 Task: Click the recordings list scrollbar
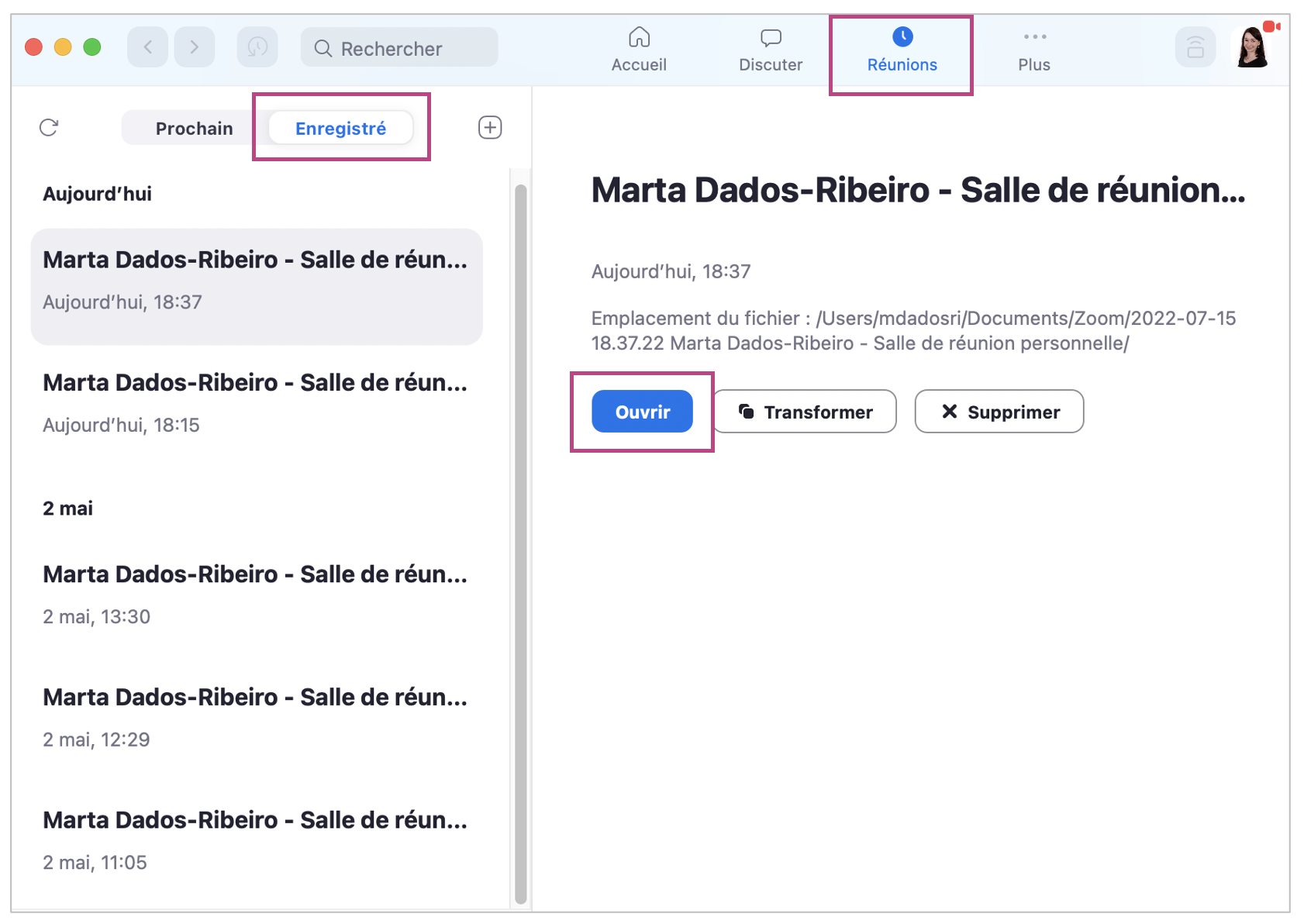point(520,543)
